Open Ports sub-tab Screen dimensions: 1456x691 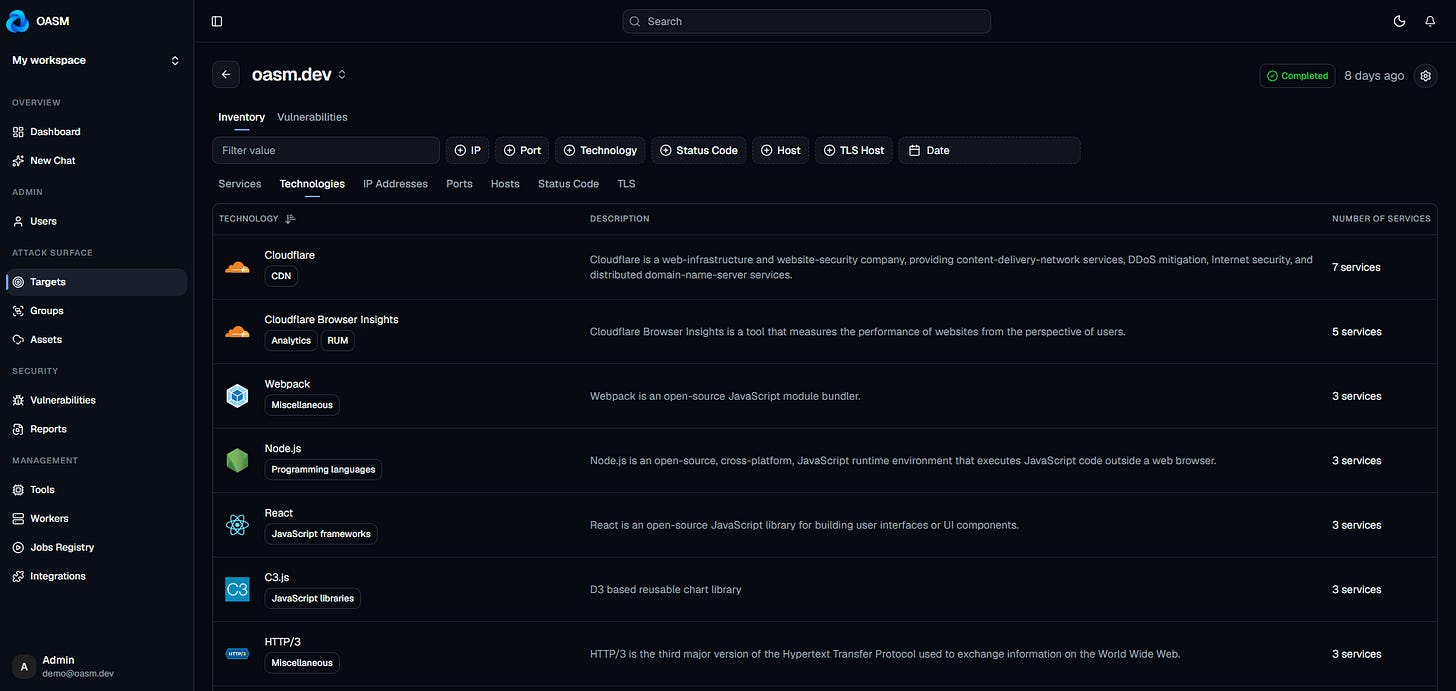(459, 184)
